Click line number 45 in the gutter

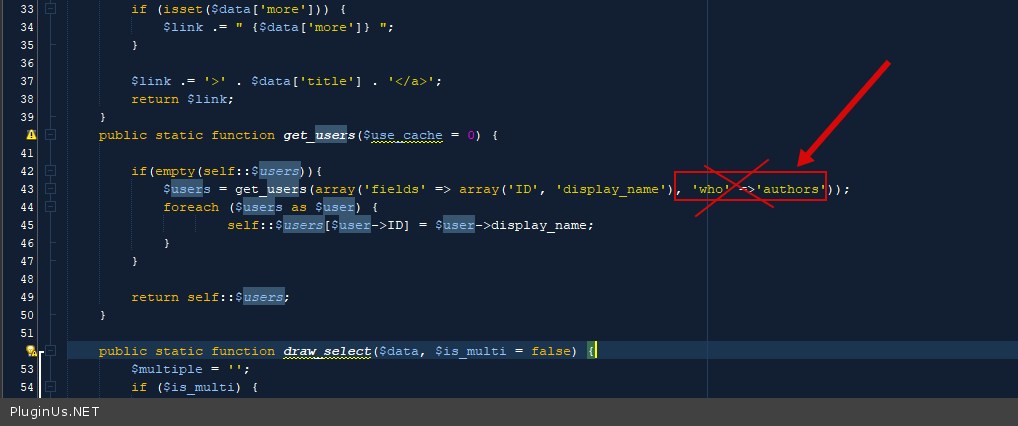click(x=27, y=225)
